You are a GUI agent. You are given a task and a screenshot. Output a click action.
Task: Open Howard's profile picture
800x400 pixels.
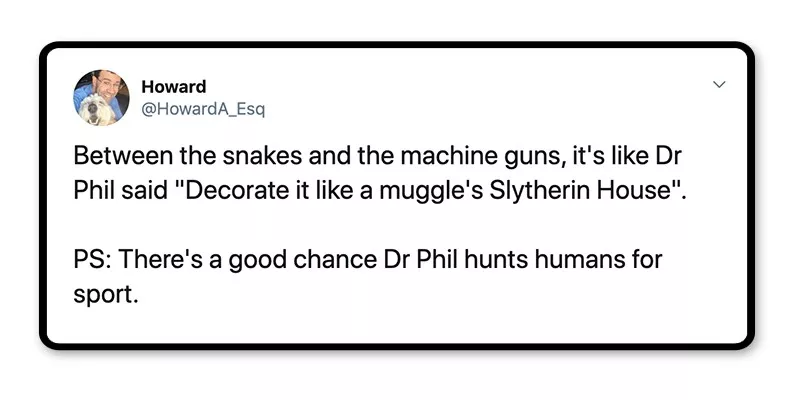[x=102, y=98]
